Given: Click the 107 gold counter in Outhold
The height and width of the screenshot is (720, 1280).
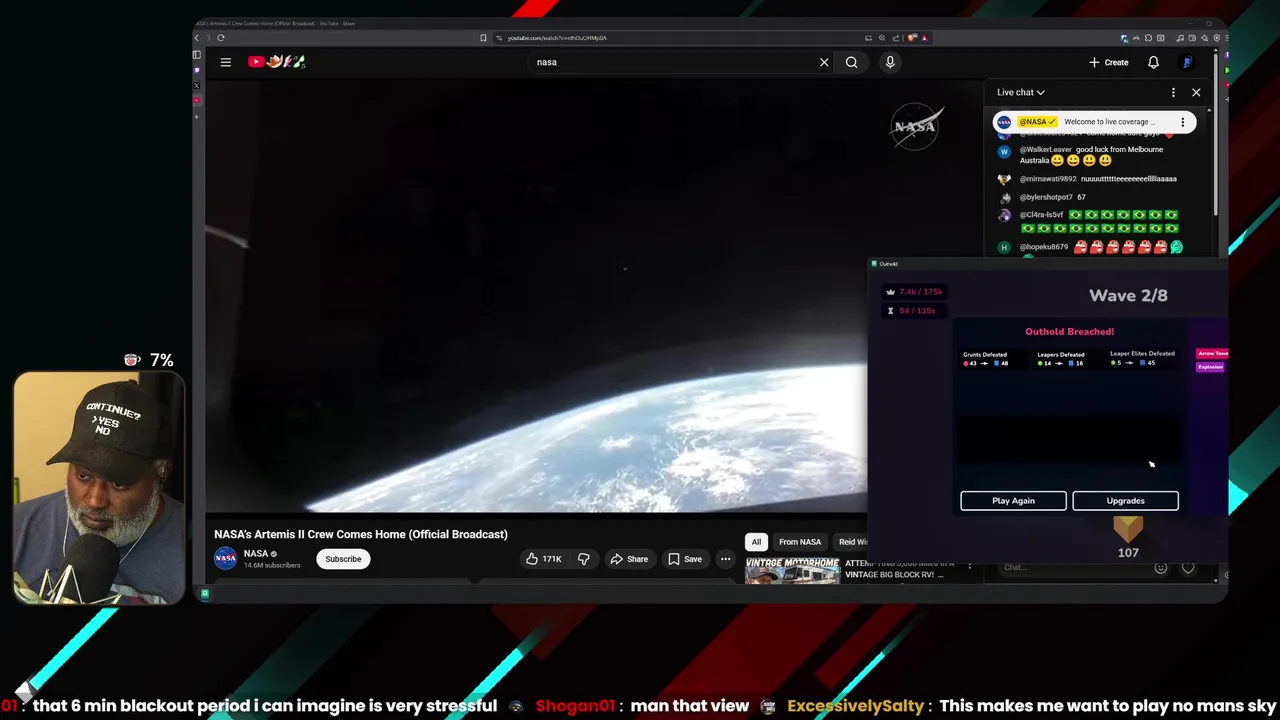Looking at the screenshot, I should click(1128, 552).
